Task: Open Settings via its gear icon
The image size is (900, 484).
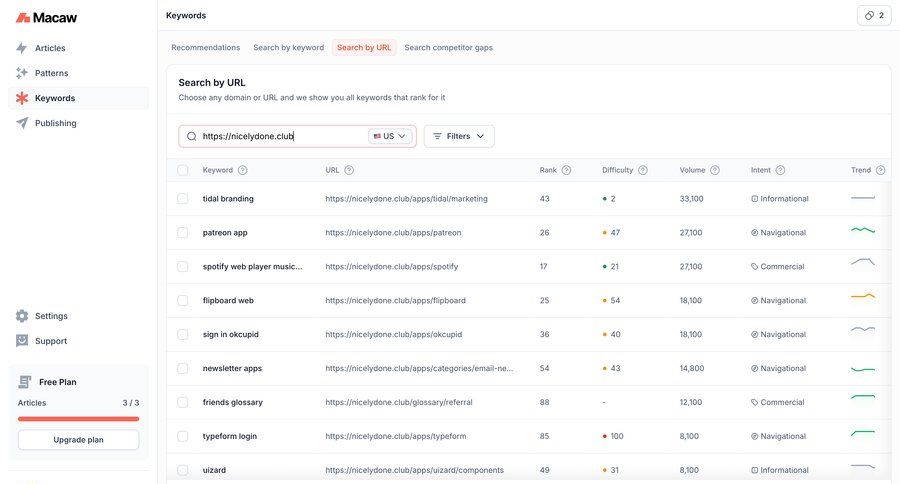Action: click(x=22, y=316)
